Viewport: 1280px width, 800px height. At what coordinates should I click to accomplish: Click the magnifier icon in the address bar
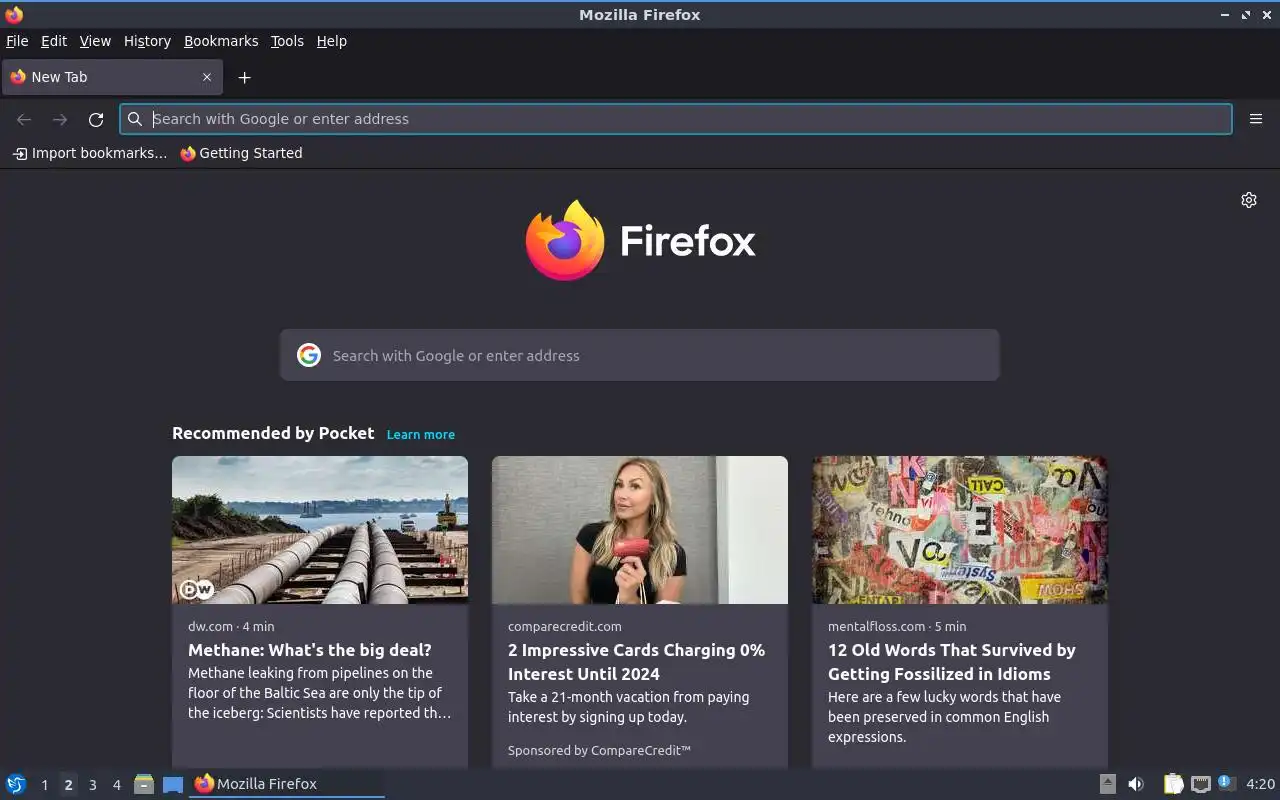click(x=135, y=119)
